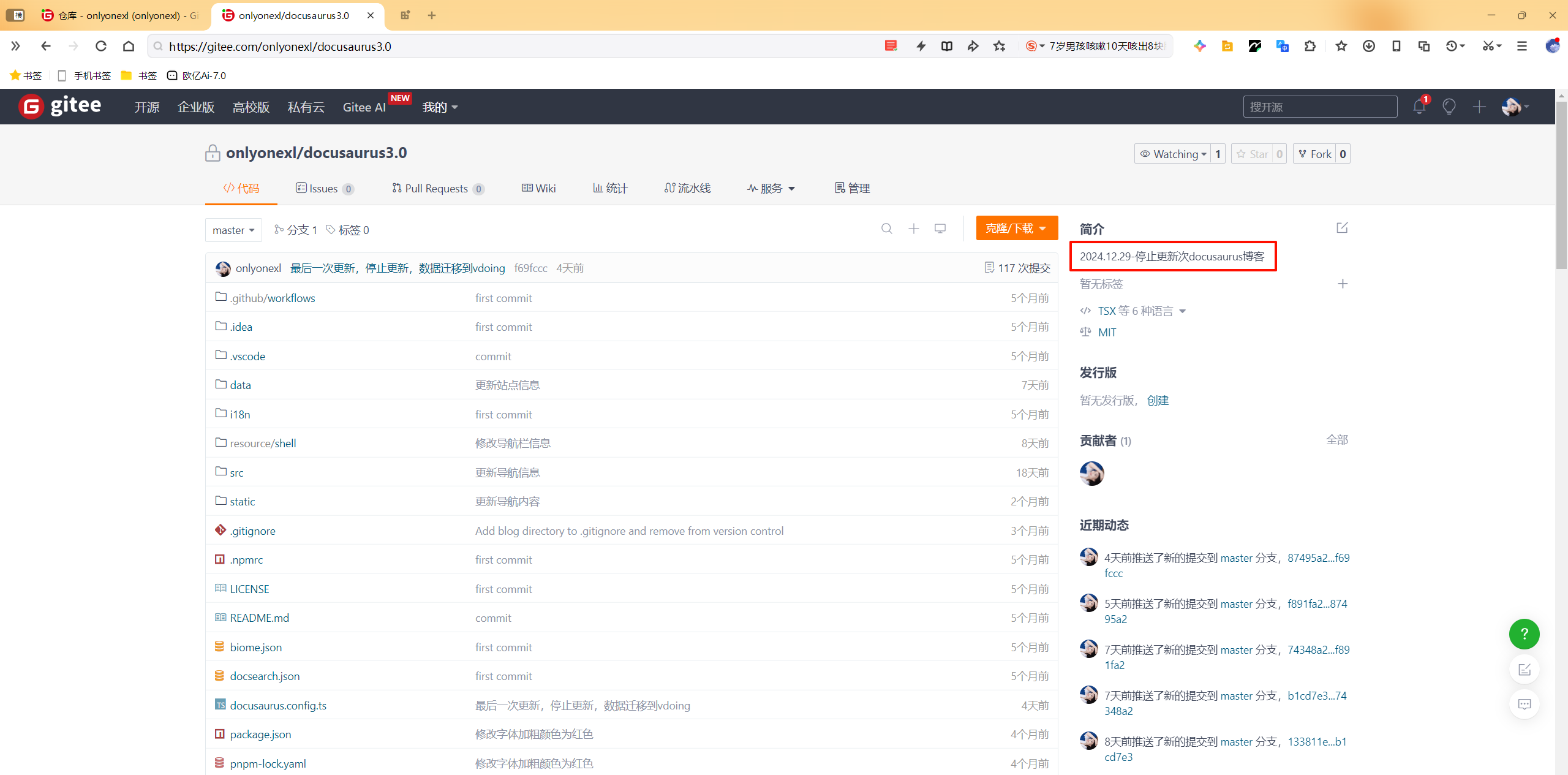Open the Wiki tab
1568x775 pixels.
pyautogui.click(x=539, y=188)
